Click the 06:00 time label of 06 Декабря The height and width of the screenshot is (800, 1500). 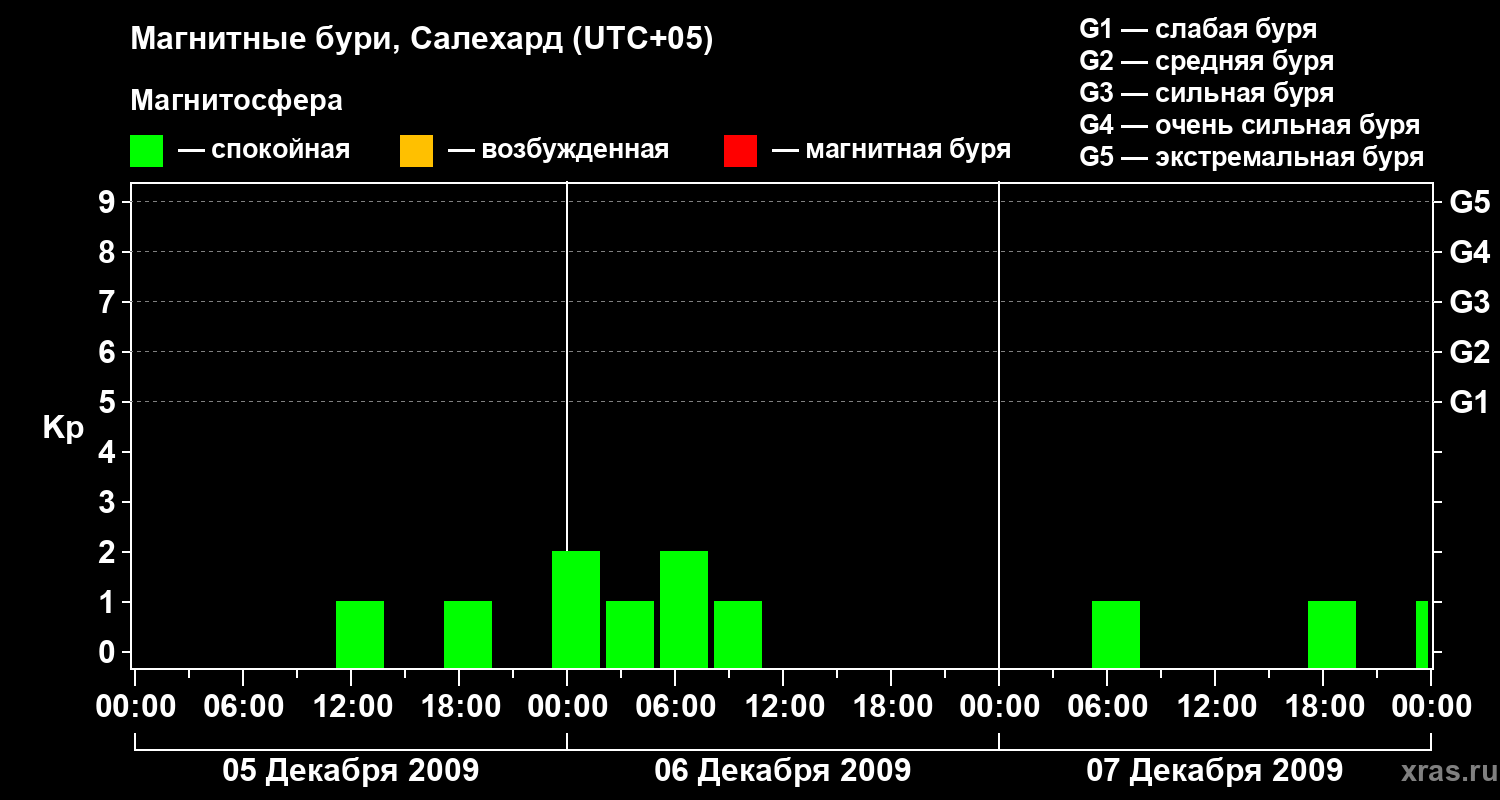pos(675,707)
